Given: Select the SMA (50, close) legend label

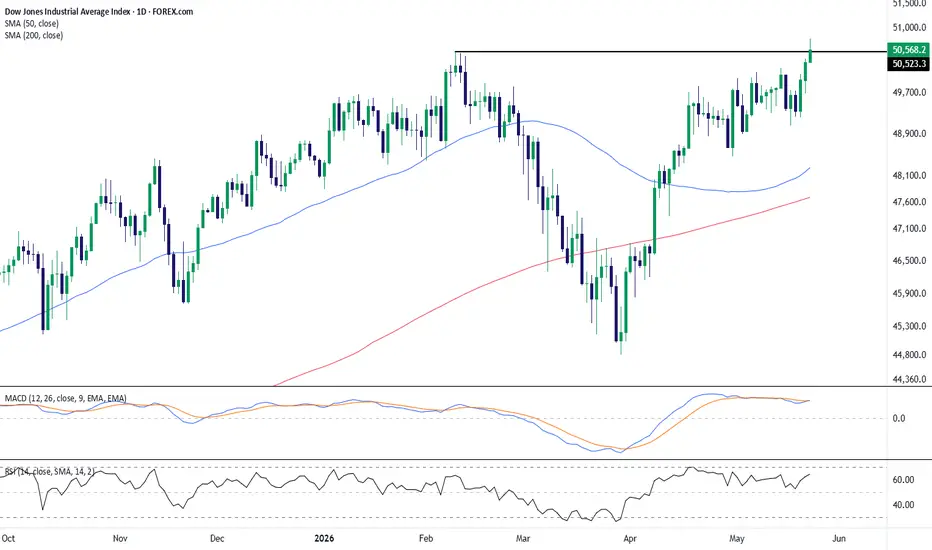Looking at the screenshot, I should (32, 23).
